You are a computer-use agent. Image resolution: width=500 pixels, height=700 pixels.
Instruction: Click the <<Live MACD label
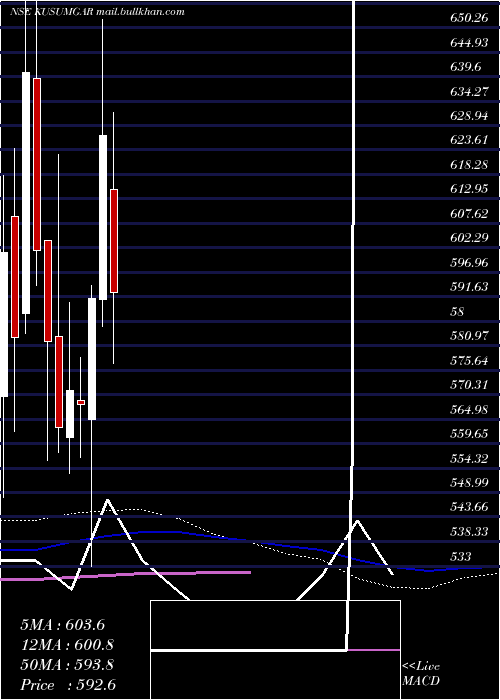pos(421,674)
